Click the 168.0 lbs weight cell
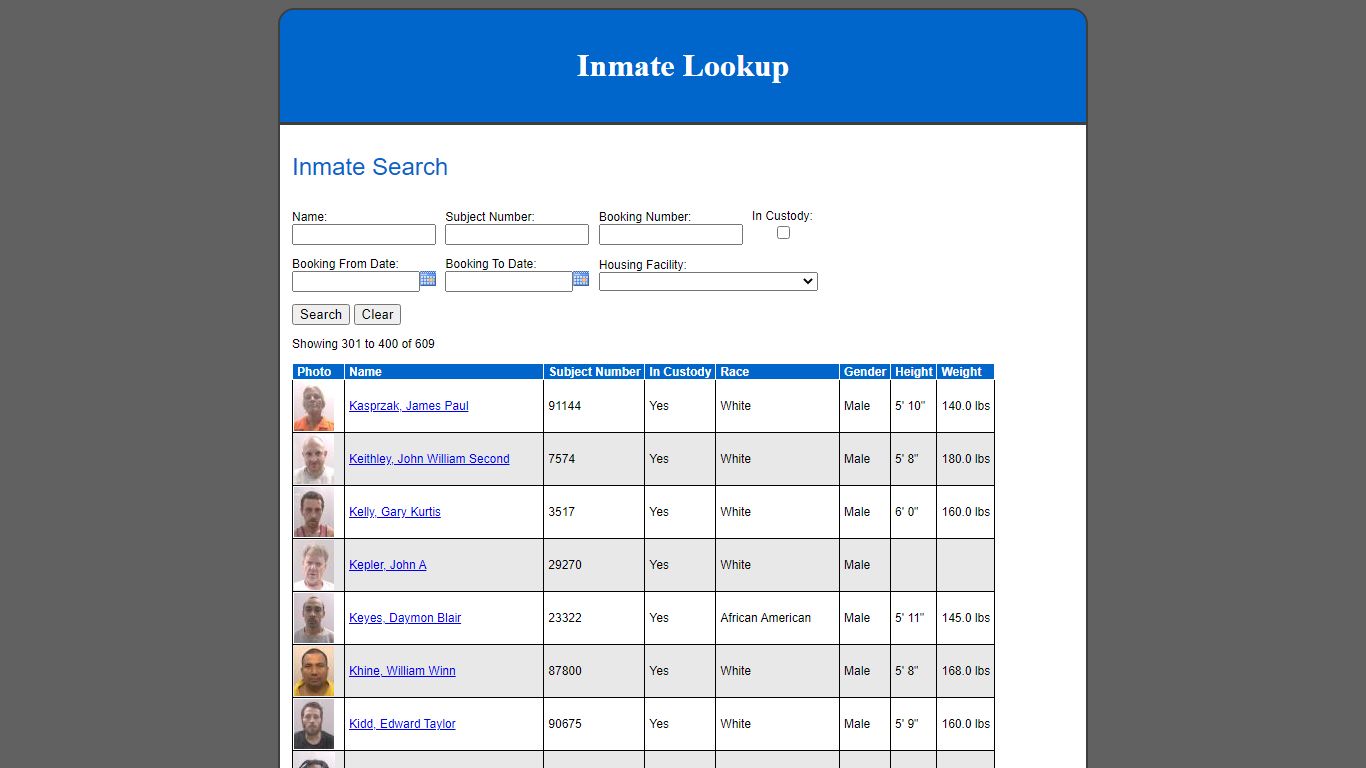1366x768 pixels. pos(965,671)
